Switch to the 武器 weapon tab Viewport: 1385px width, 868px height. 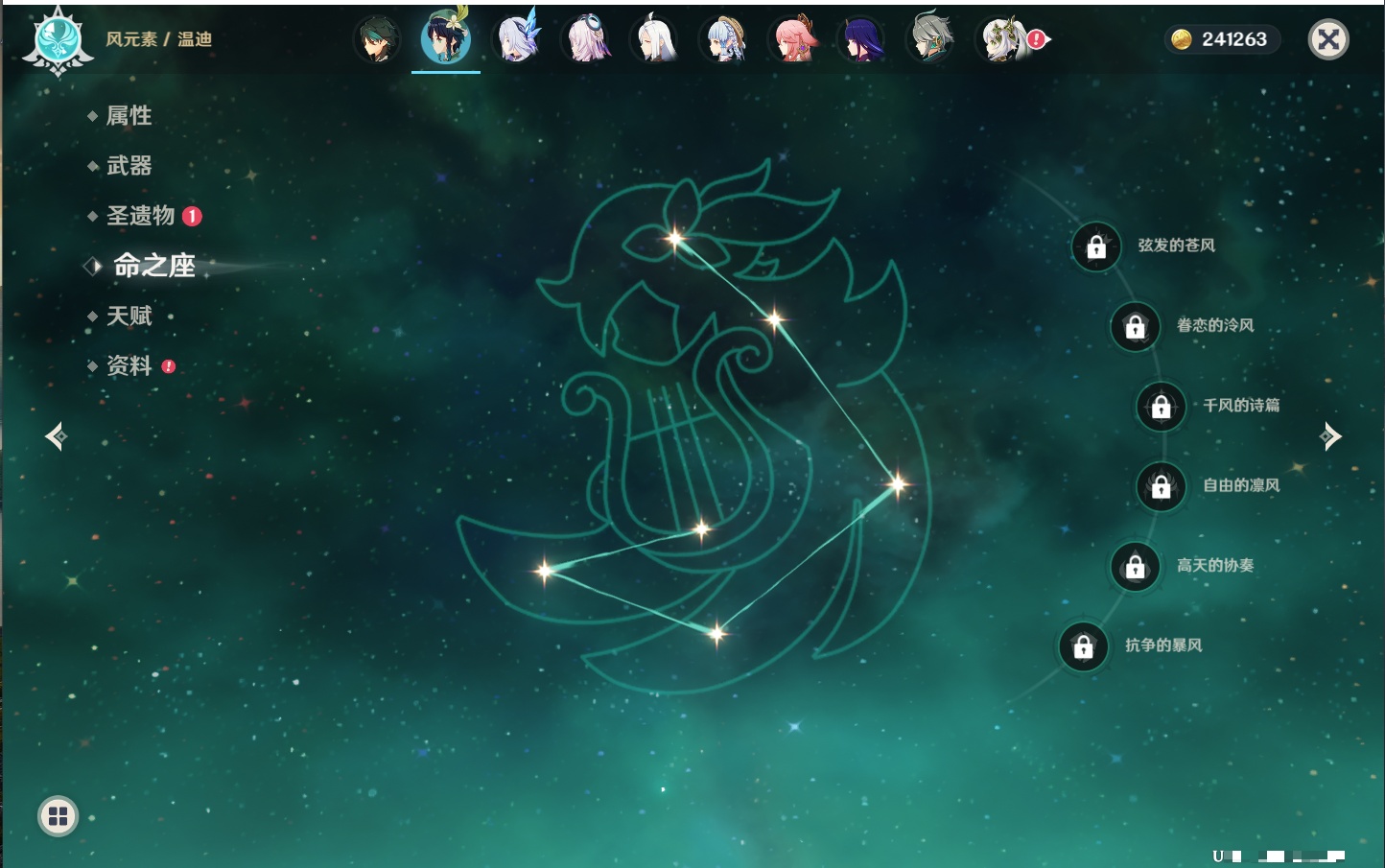[129, 166]
